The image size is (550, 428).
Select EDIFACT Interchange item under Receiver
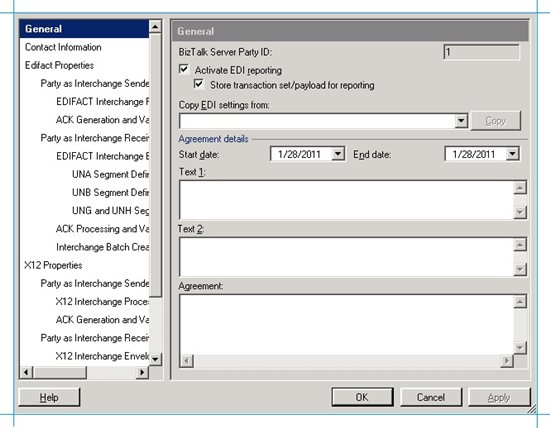(102, 156)
